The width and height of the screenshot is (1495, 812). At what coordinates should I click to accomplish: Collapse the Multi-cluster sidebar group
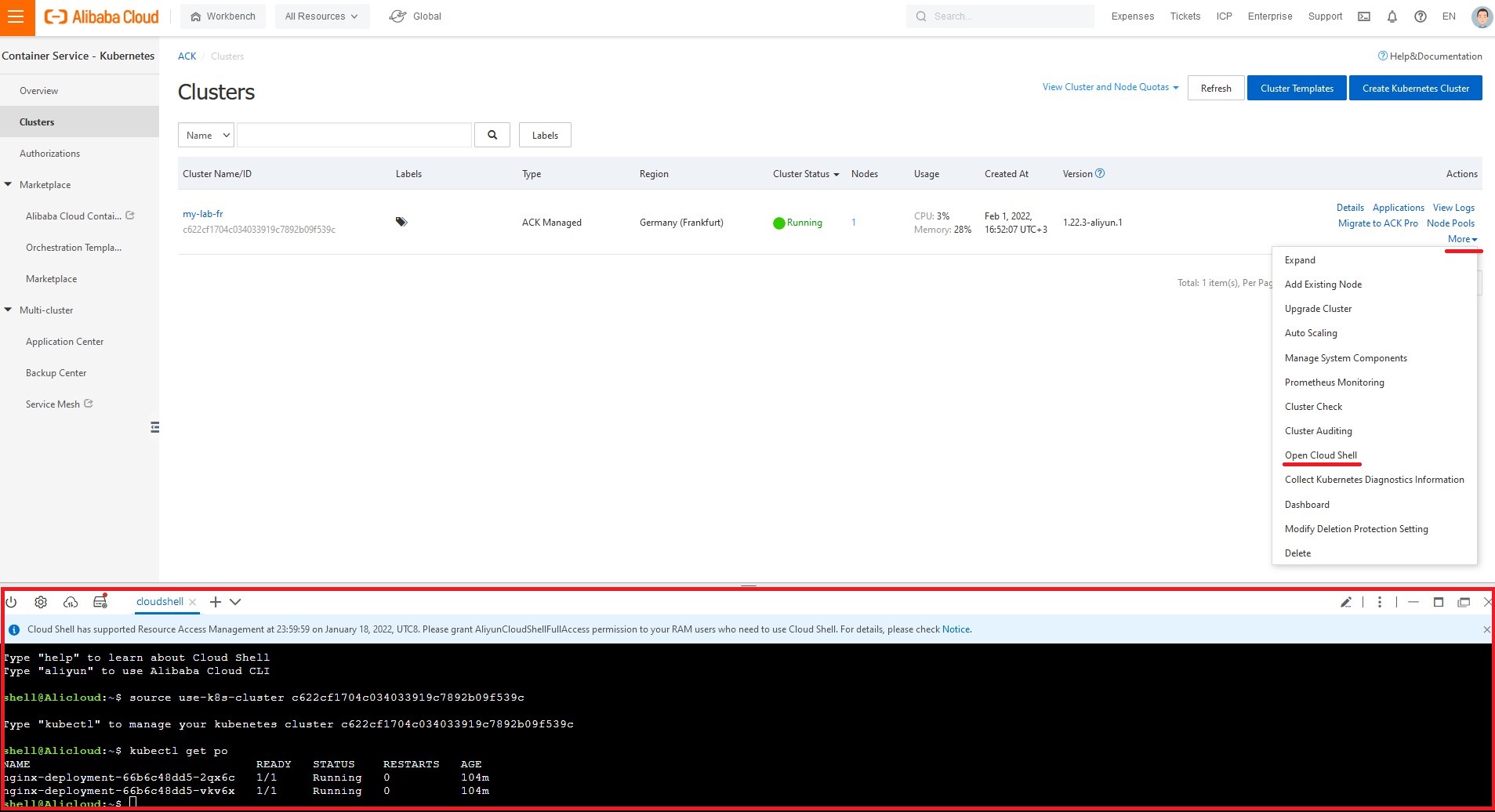(8, 310)
